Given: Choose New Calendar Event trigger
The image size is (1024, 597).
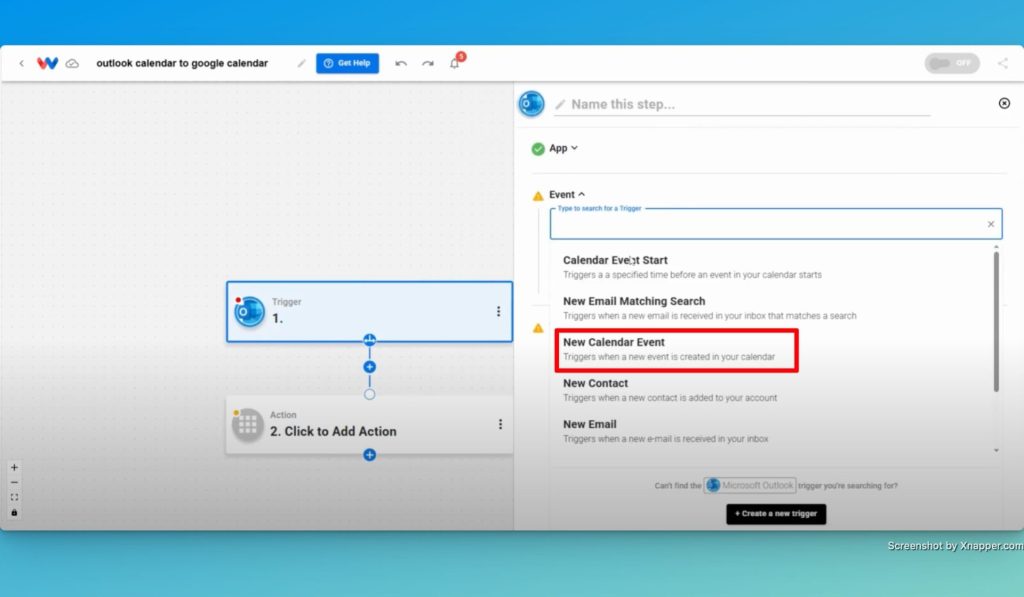Looking at the screenshot, I should pyautogui.click(x=677, y=349).
